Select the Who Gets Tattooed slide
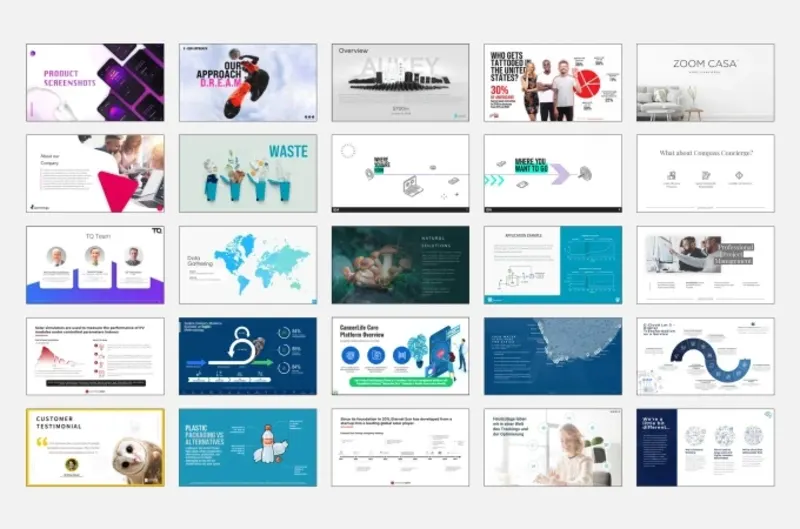 [553, 83]
